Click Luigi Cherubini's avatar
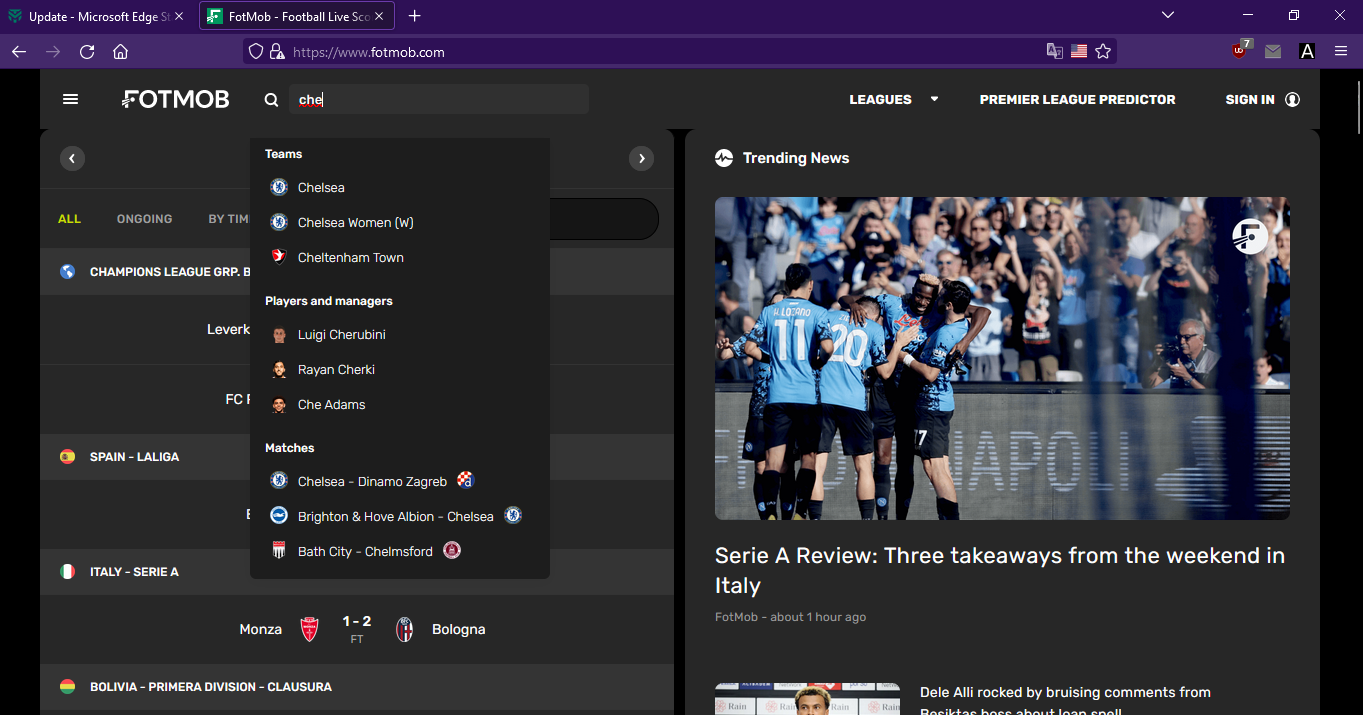This screenshot has height=715, width=1363. pyautogui.click(x=279, y=335)
